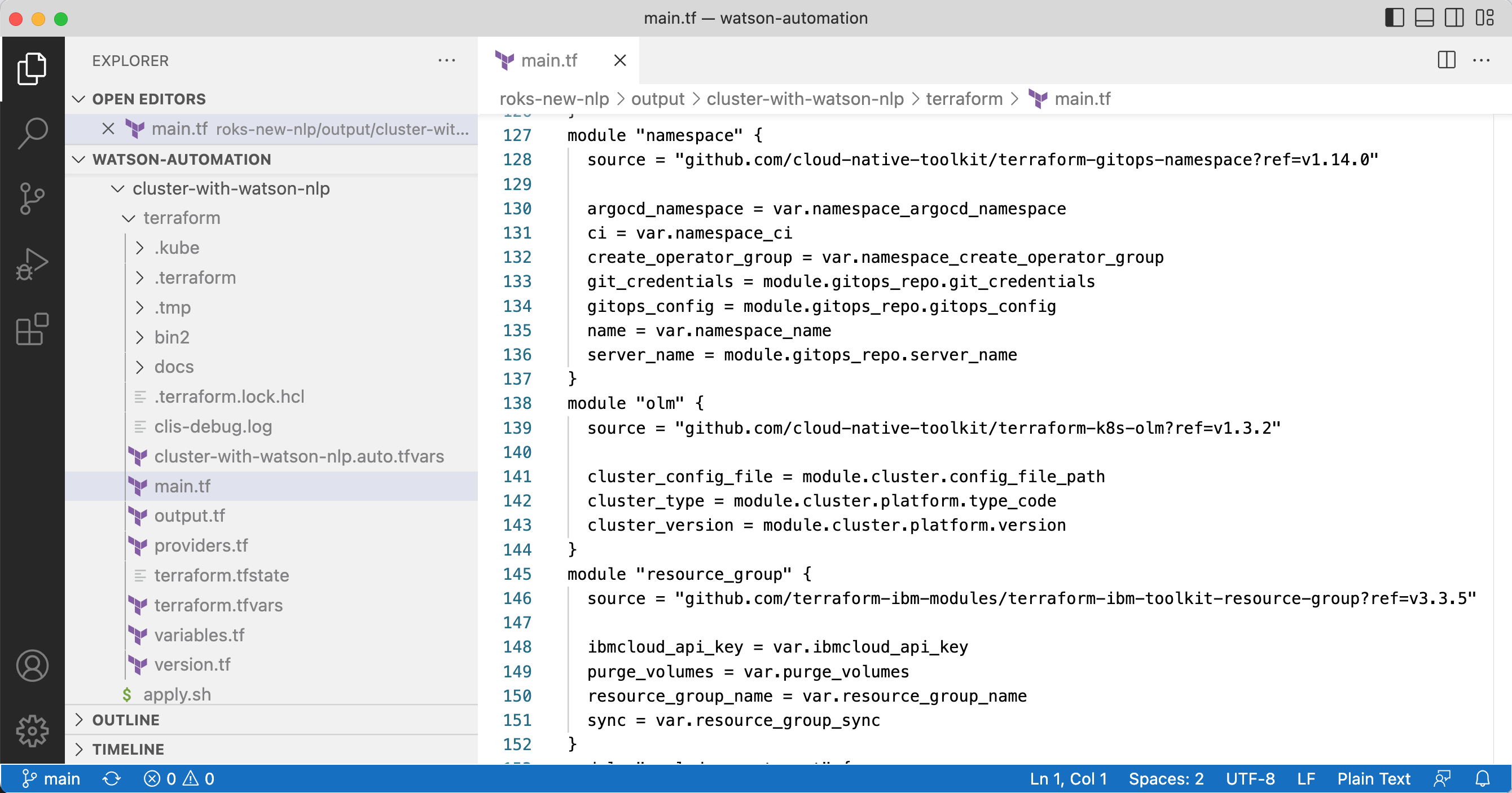The height and width of the screenshot is (793, 1512).
Task: Click the macOS green zoom window button
Action: 61,18
